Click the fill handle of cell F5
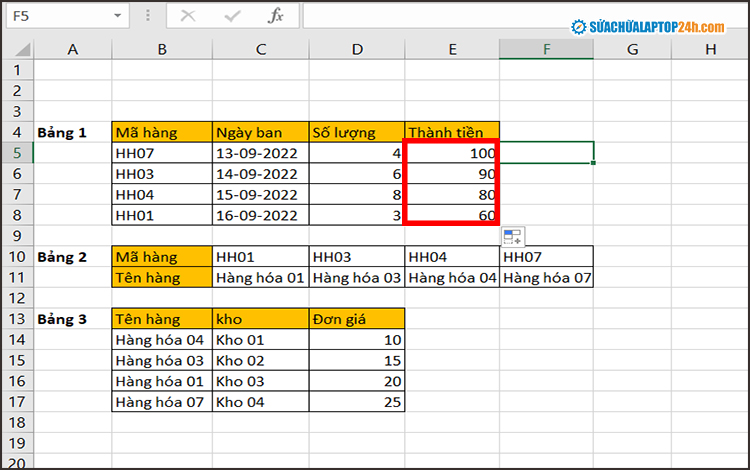The image size is (750, 470). point(593,163)
